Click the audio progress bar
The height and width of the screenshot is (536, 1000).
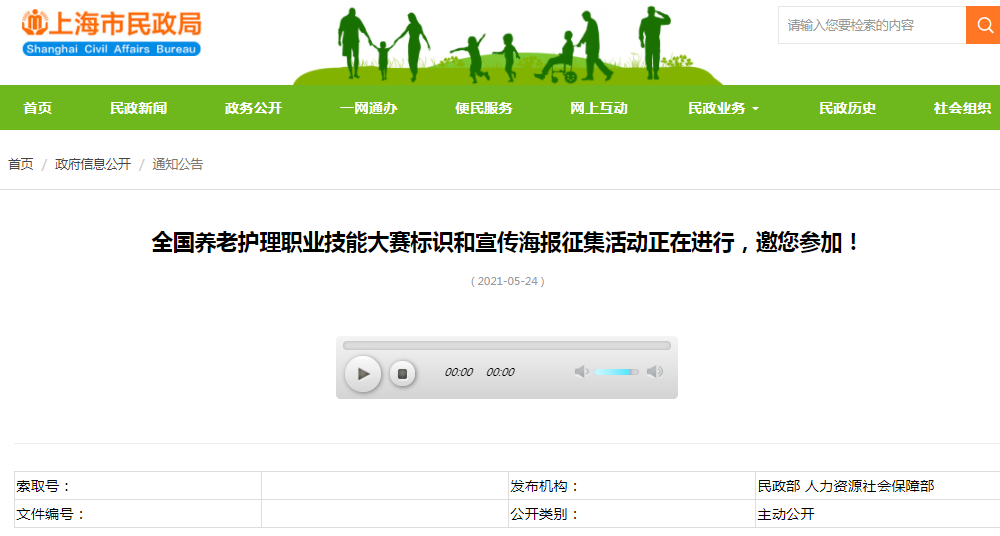(x=507, y=345)
